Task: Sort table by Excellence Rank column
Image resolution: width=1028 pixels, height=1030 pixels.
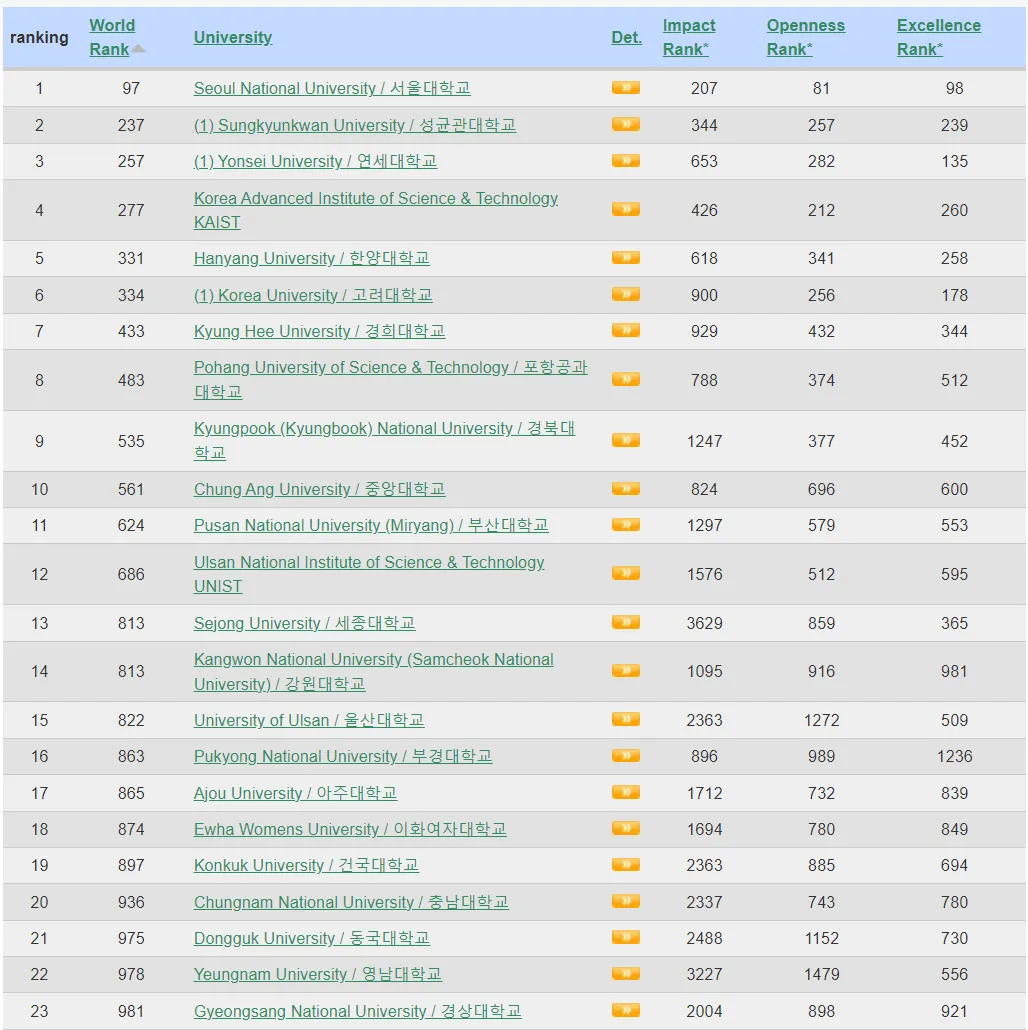Action: click(939, 37)
